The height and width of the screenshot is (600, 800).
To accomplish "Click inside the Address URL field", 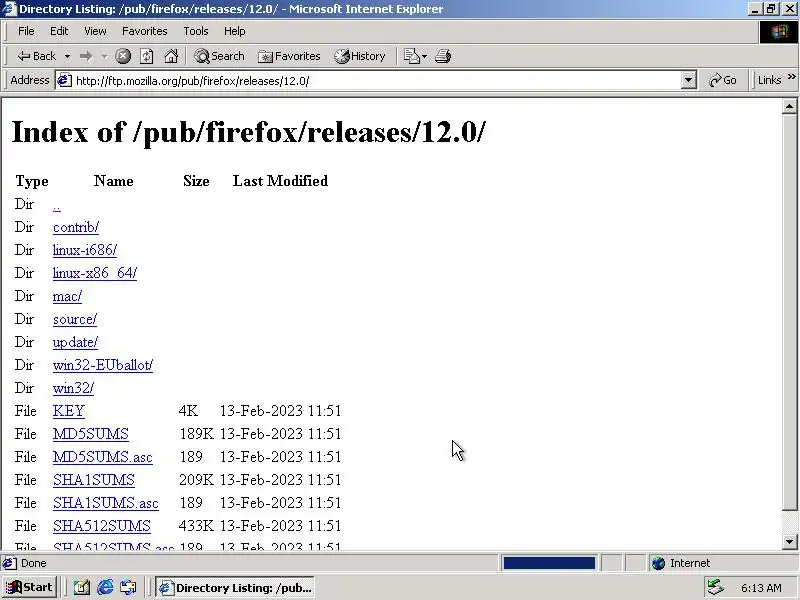I will (375, 81).
